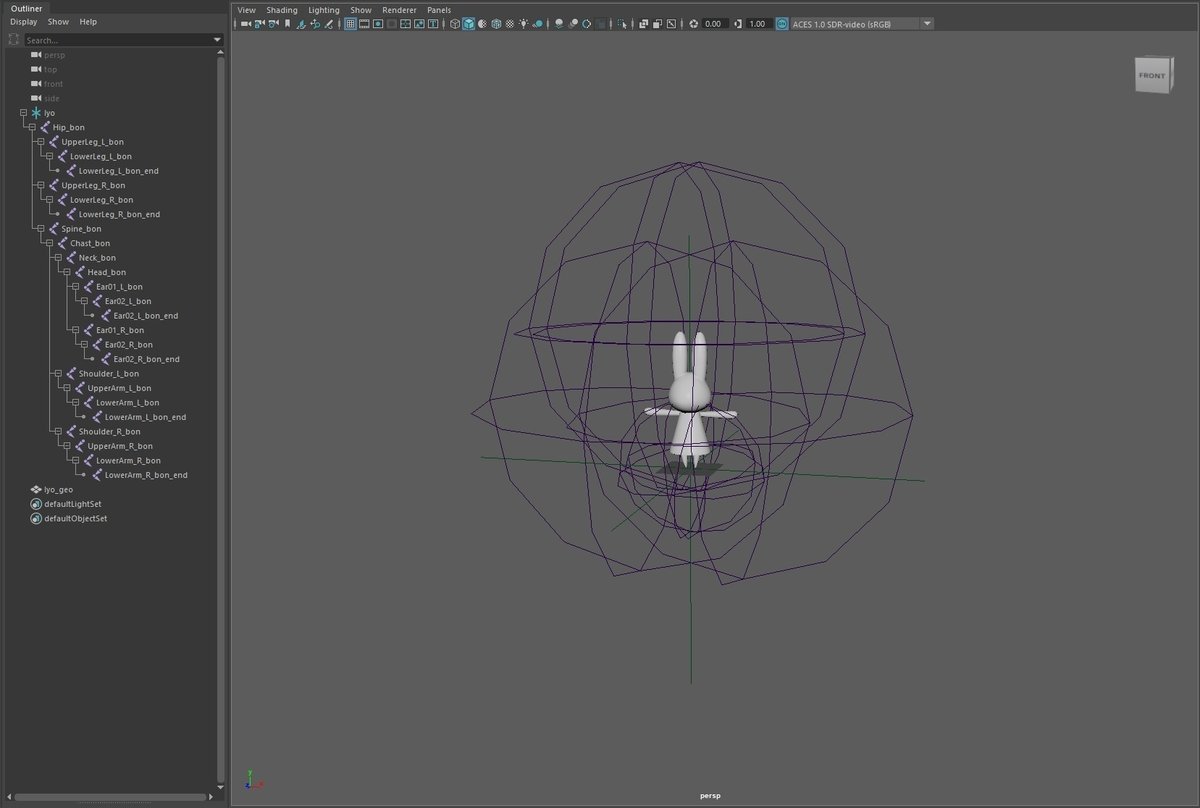Click the FRONT face of view cube
Image resolution: width=1200 pixels, height=808 pixels.
click(1151, 76)
